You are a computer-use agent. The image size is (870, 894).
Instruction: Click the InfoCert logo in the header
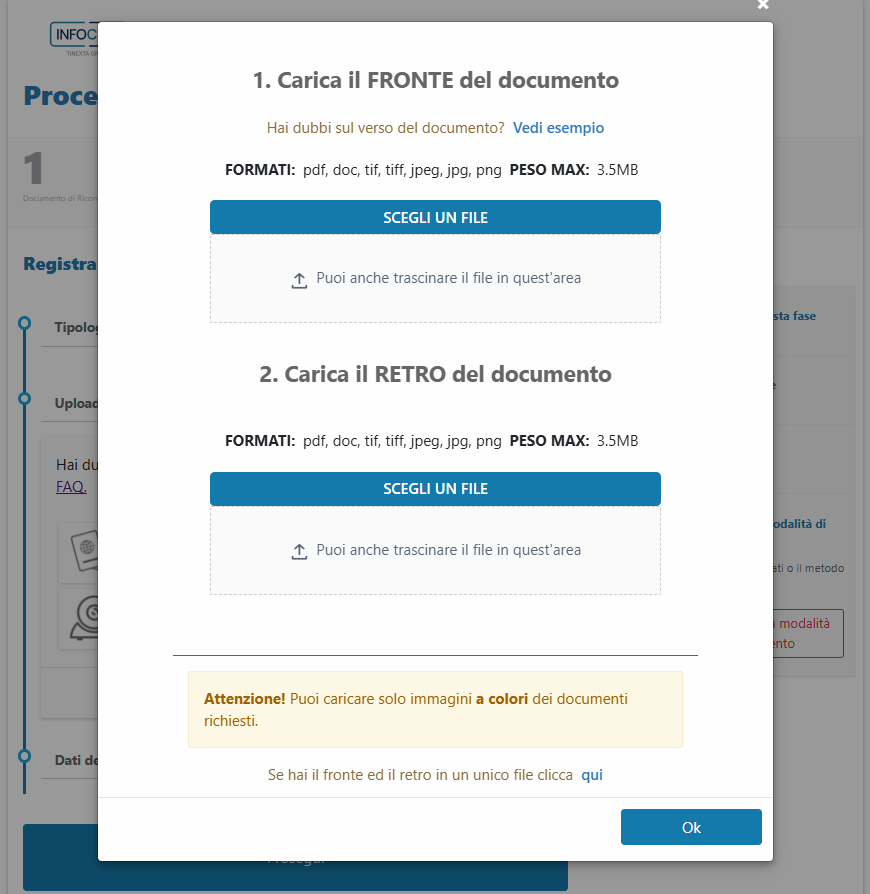coord(75,37)
